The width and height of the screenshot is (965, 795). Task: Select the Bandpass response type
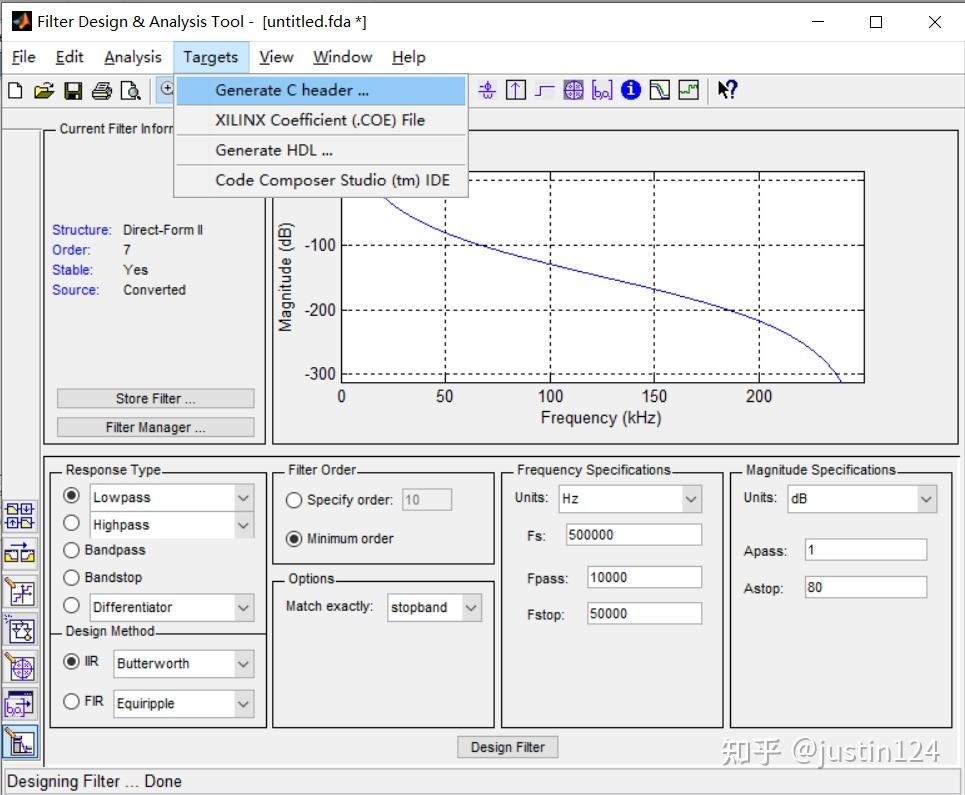coord(72,550)
